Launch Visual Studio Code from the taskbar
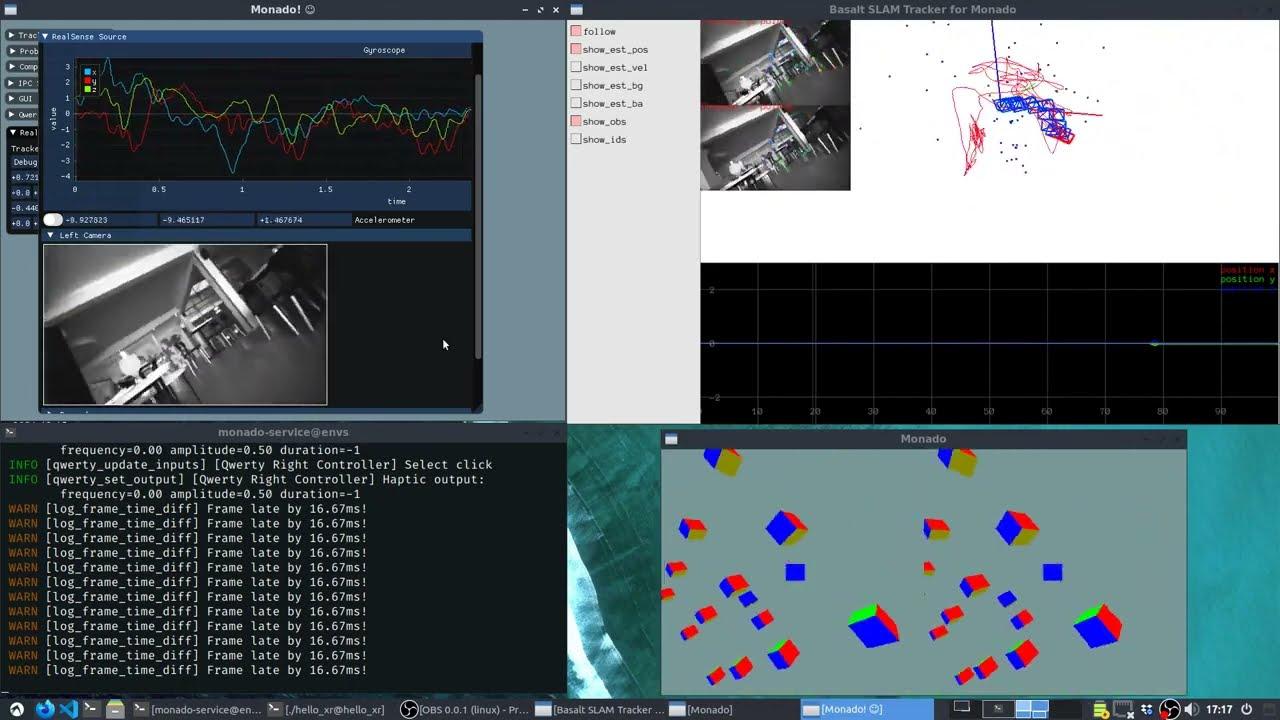The width and height of the screenshot is (1280, 720). [x=68, y=709]
